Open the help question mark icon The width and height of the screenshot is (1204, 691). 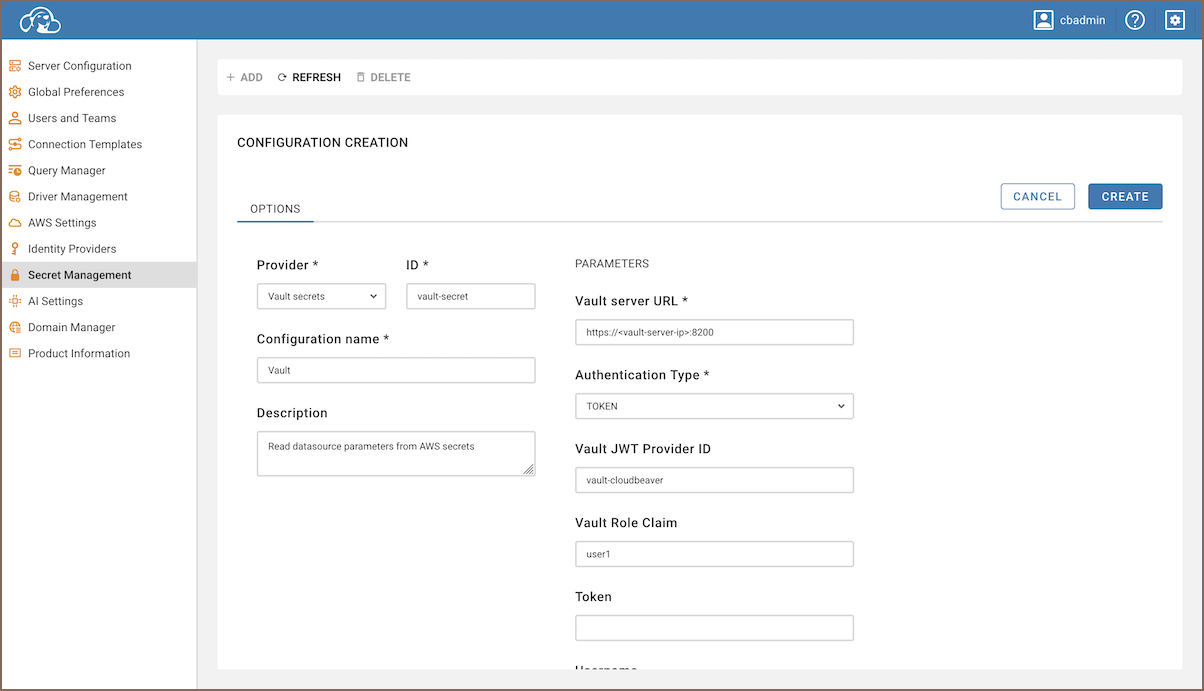(1134, 20)
